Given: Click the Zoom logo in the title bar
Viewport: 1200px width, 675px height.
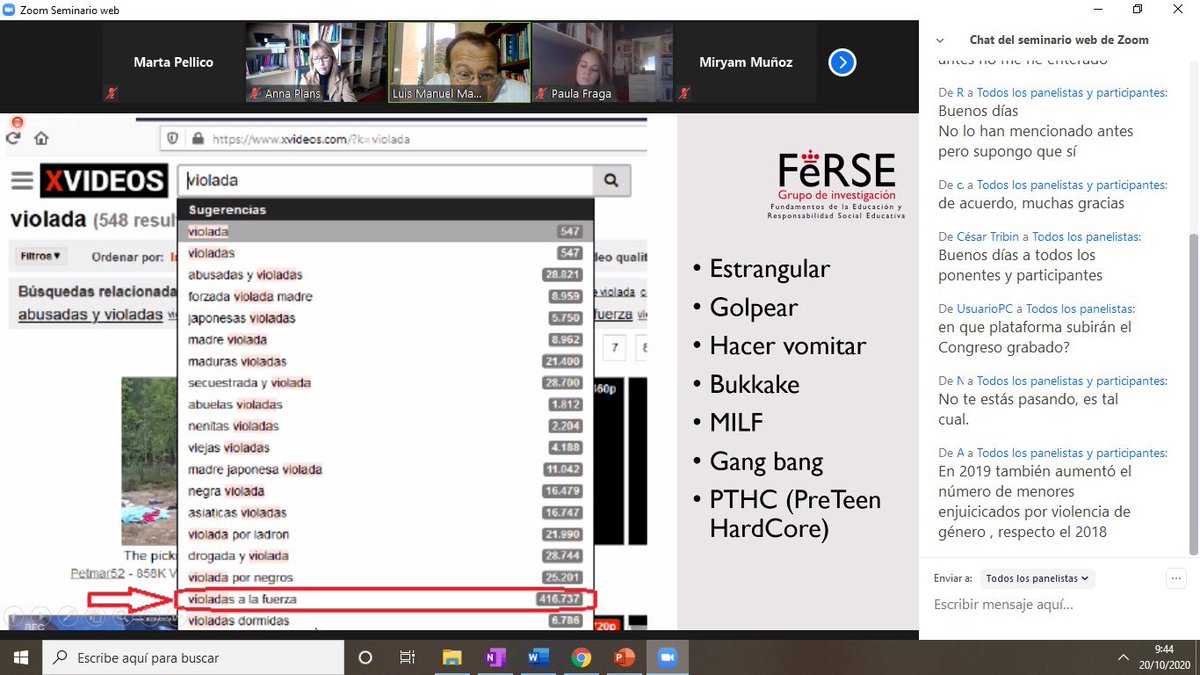Looking at the screenshot, I should [x=9, y=10].
